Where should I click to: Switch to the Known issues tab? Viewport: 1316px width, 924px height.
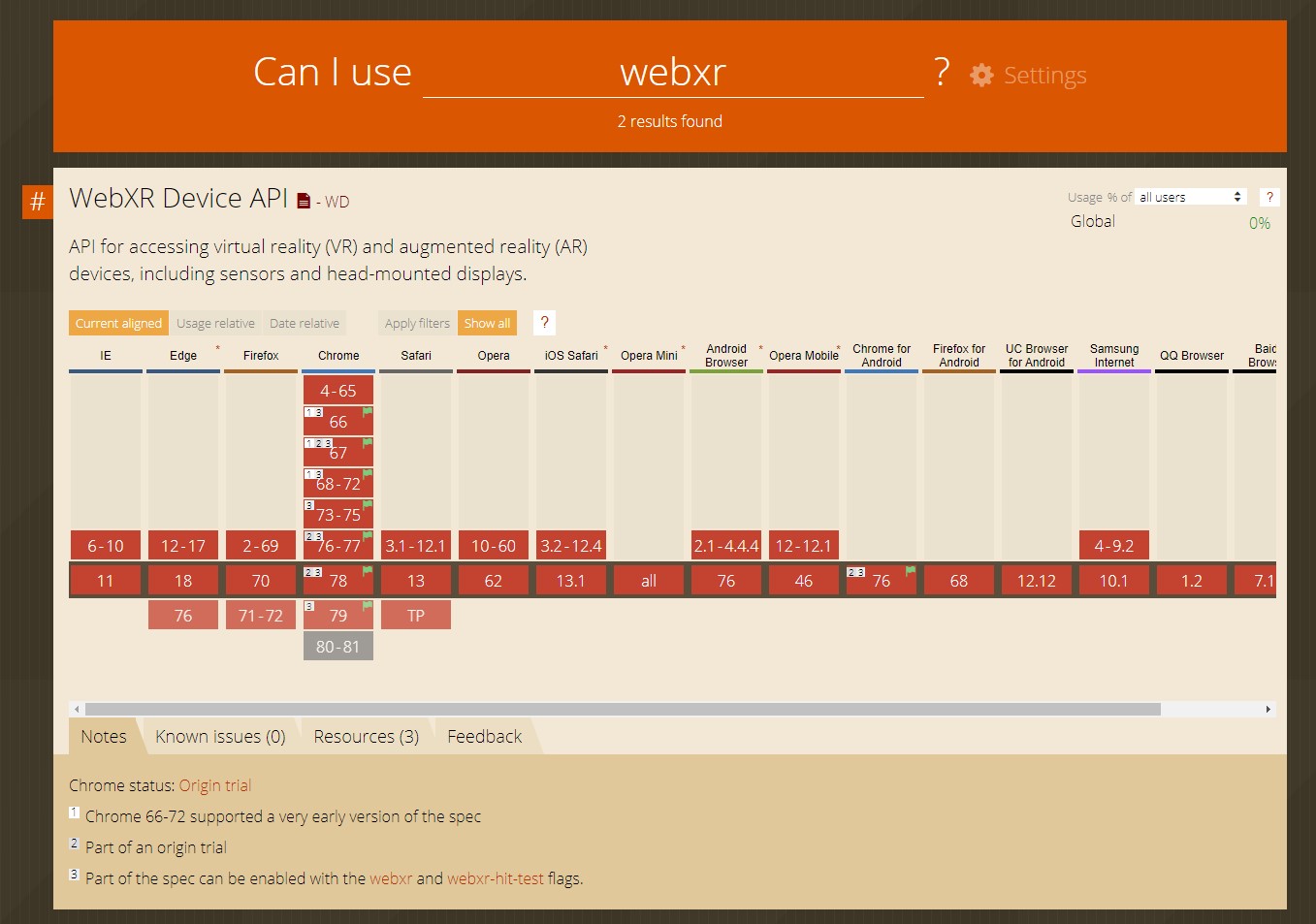tap(220, 736)
